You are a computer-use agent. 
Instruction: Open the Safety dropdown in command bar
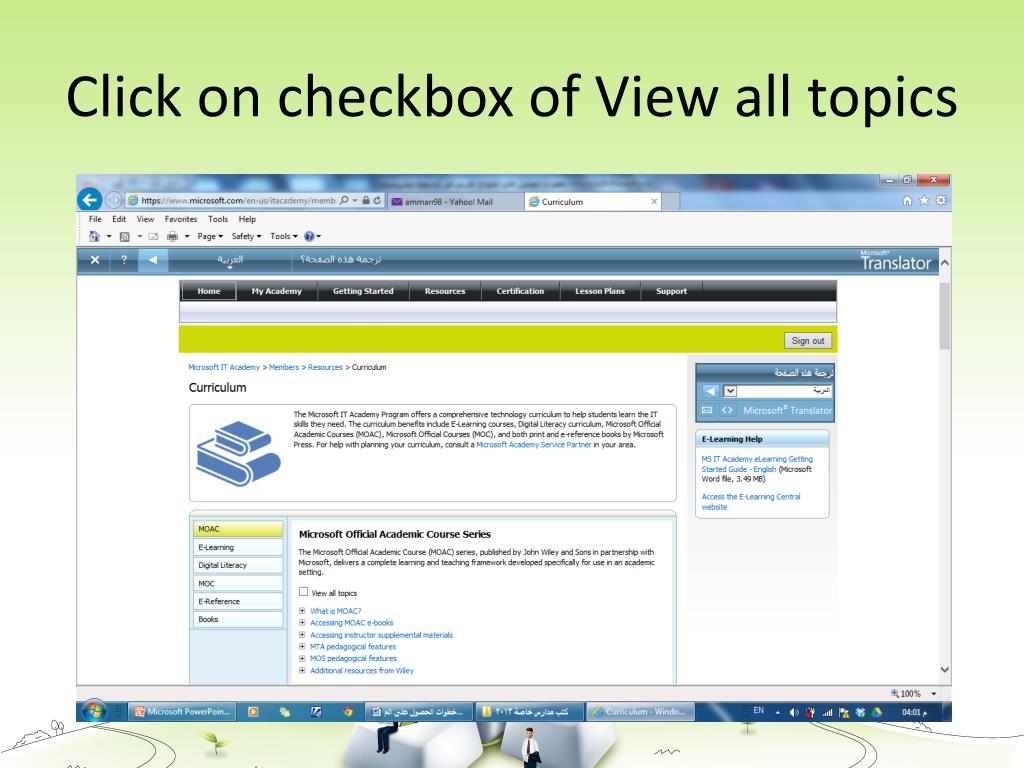246,236
